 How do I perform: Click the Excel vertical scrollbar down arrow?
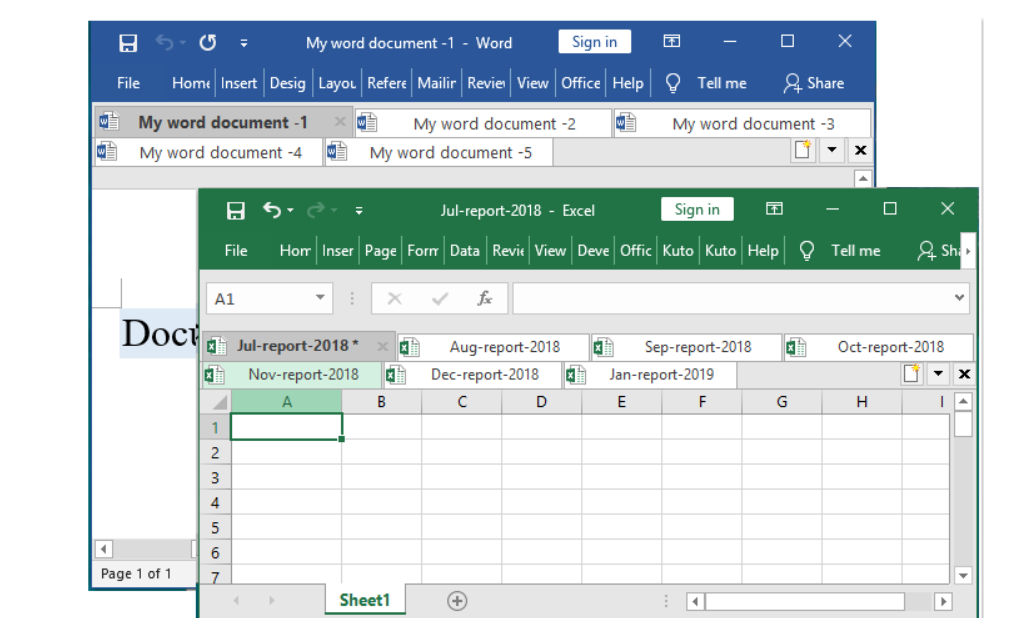tap(964, 575)
